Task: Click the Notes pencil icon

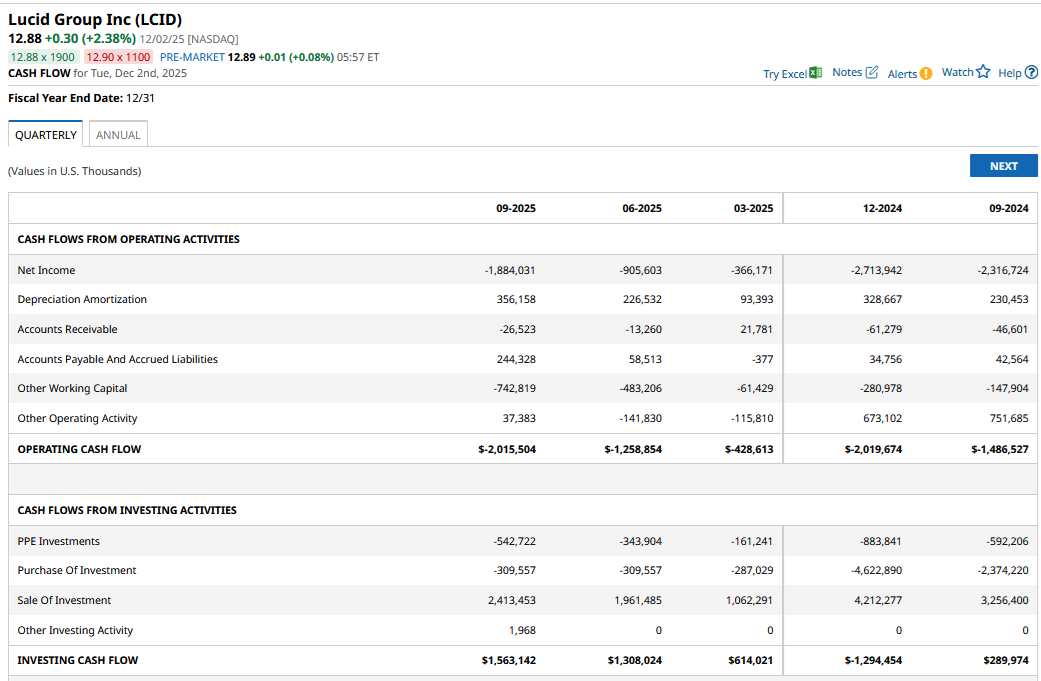Action: 872,73
